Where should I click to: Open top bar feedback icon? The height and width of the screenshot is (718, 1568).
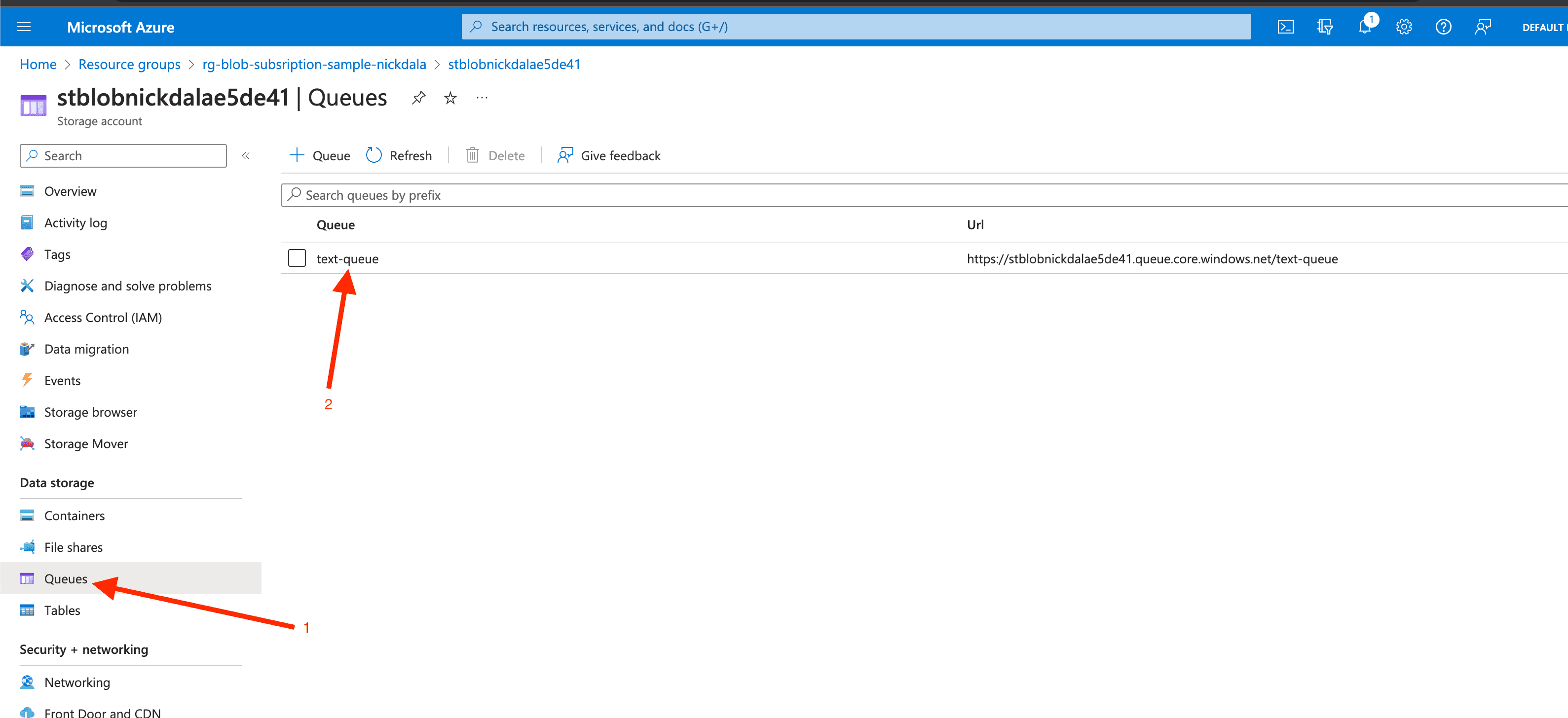point(1483,27)
